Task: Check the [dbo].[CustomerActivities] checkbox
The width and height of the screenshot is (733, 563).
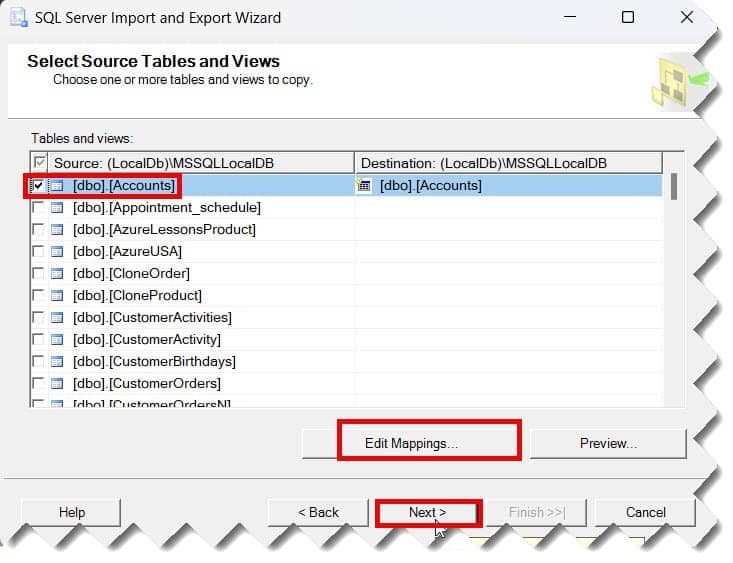Action: [38, 318]
